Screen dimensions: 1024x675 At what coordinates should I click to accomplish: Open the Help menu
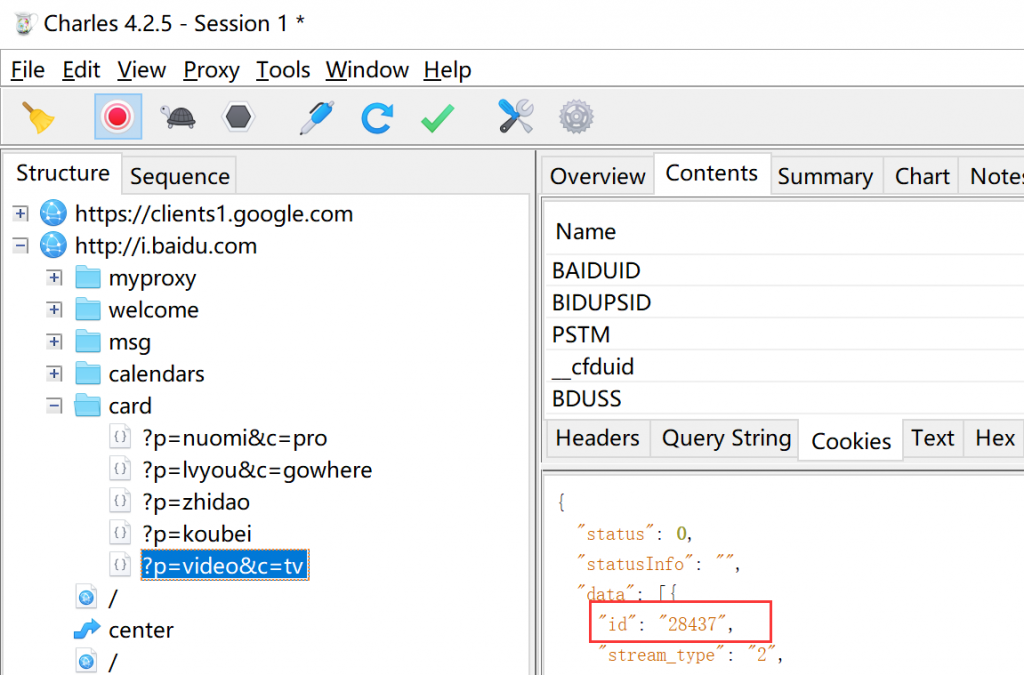click(x=447, y=69)
